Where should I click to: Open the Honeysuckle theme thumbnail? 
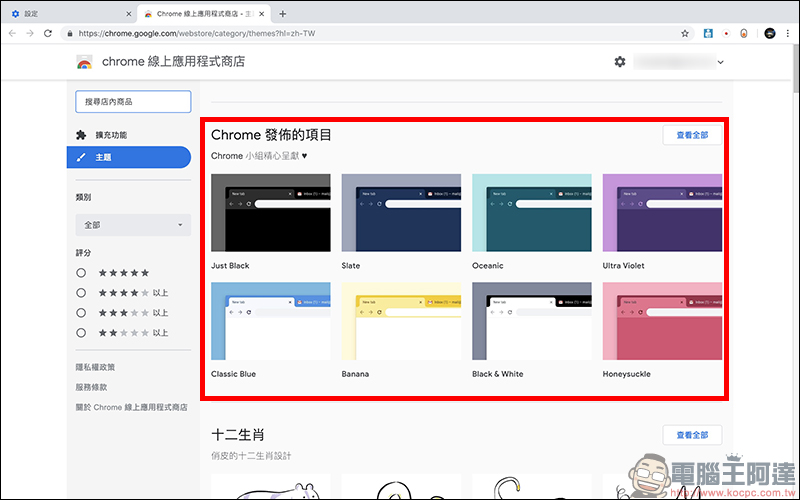tap(662, 321)
